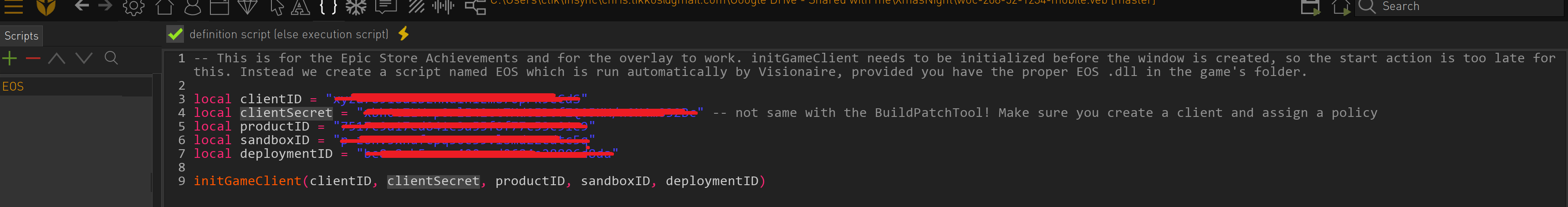
Task: Select the EOS script in list
Action: [x=13, y=86]
